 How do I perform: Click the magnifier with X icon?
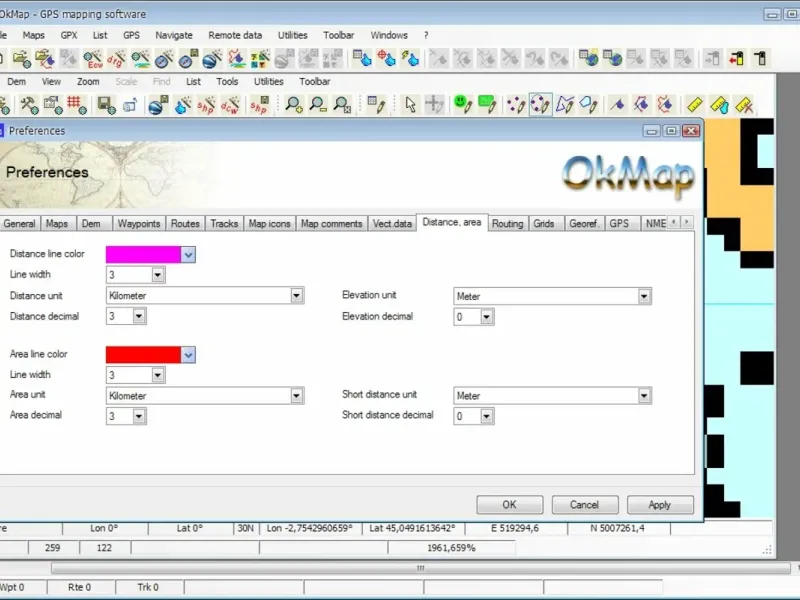342,105
